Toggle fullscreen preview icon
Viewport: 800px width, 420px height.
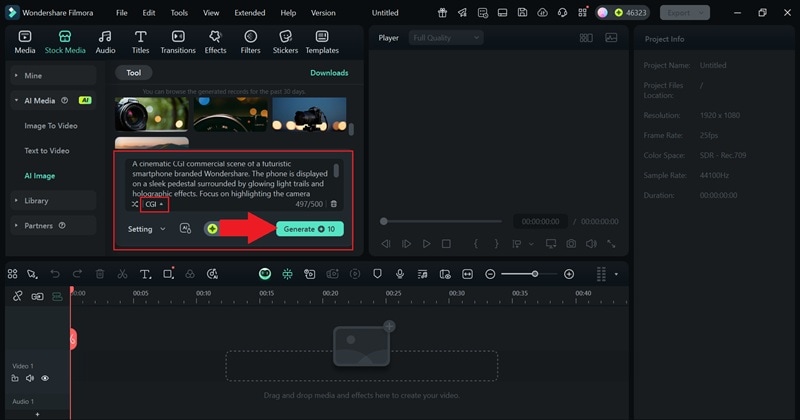[611, 244]
